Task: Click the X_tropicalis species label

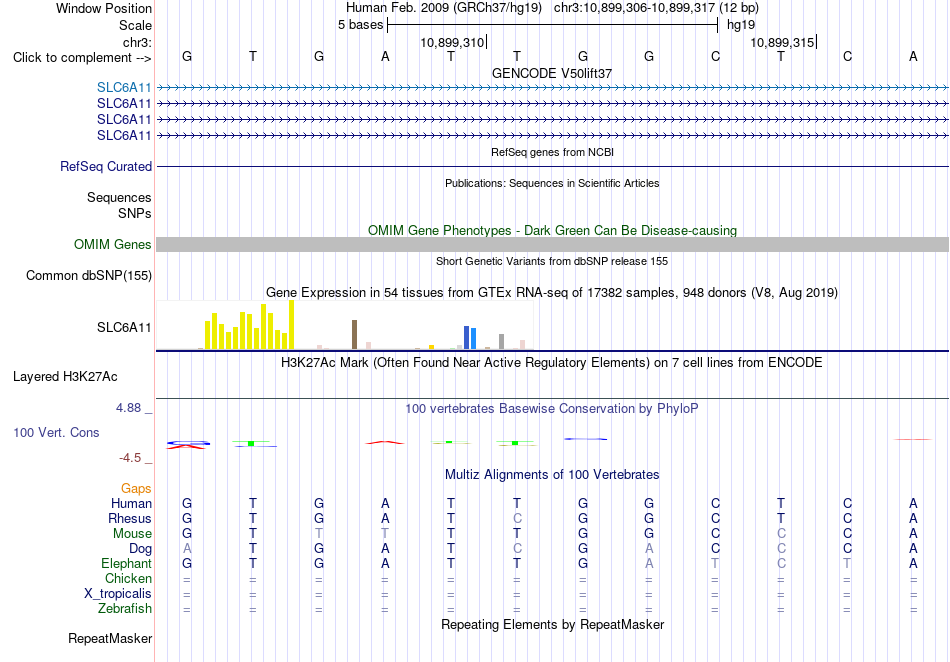Action: [118, 594]
